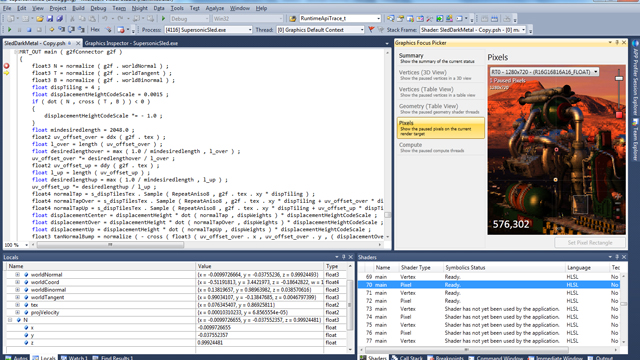Image resolution: width=640 pixels, height=360 pixels.
Task: Click the Step Out icon
Action: [81, 30]
